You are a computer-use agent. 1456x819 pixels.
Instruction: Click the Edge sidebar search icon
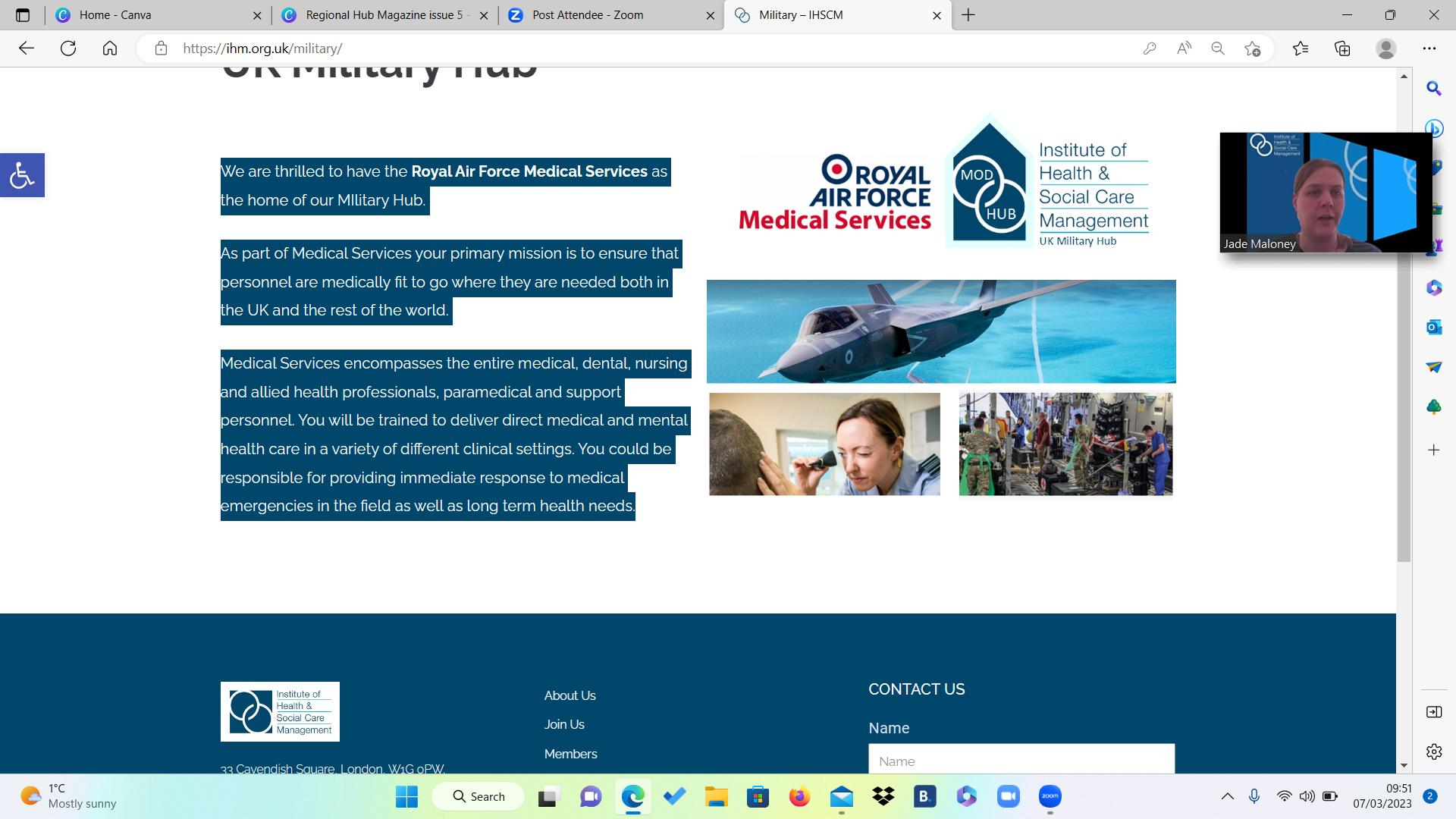point(1433,89)
